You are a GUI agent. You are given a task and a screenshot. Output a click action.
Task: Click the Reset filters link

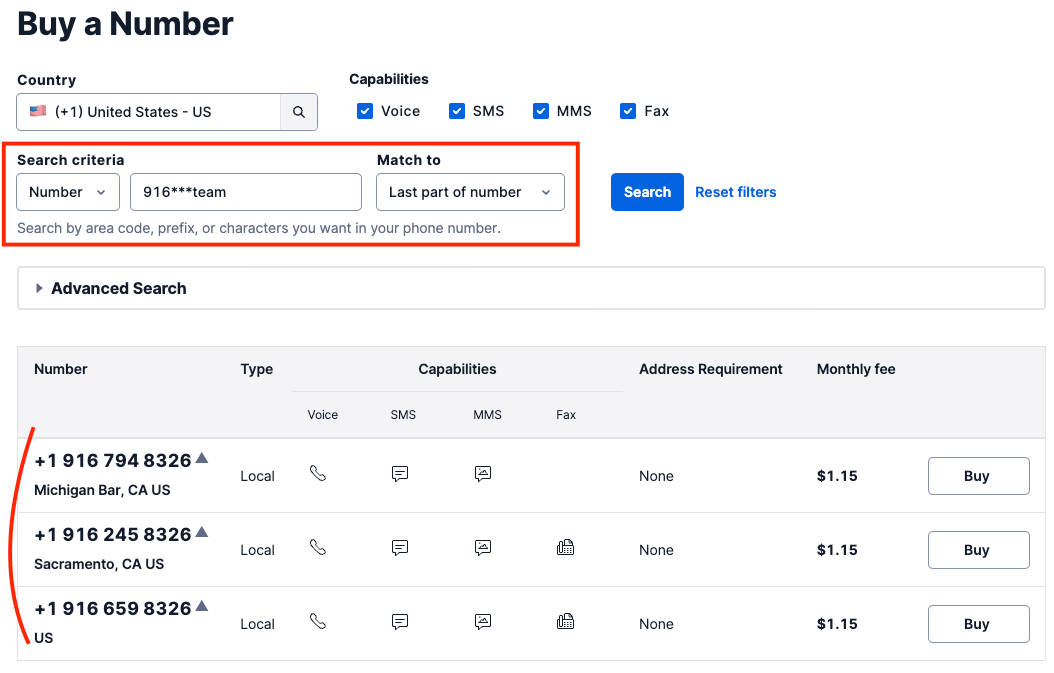[x=736, y=192]
